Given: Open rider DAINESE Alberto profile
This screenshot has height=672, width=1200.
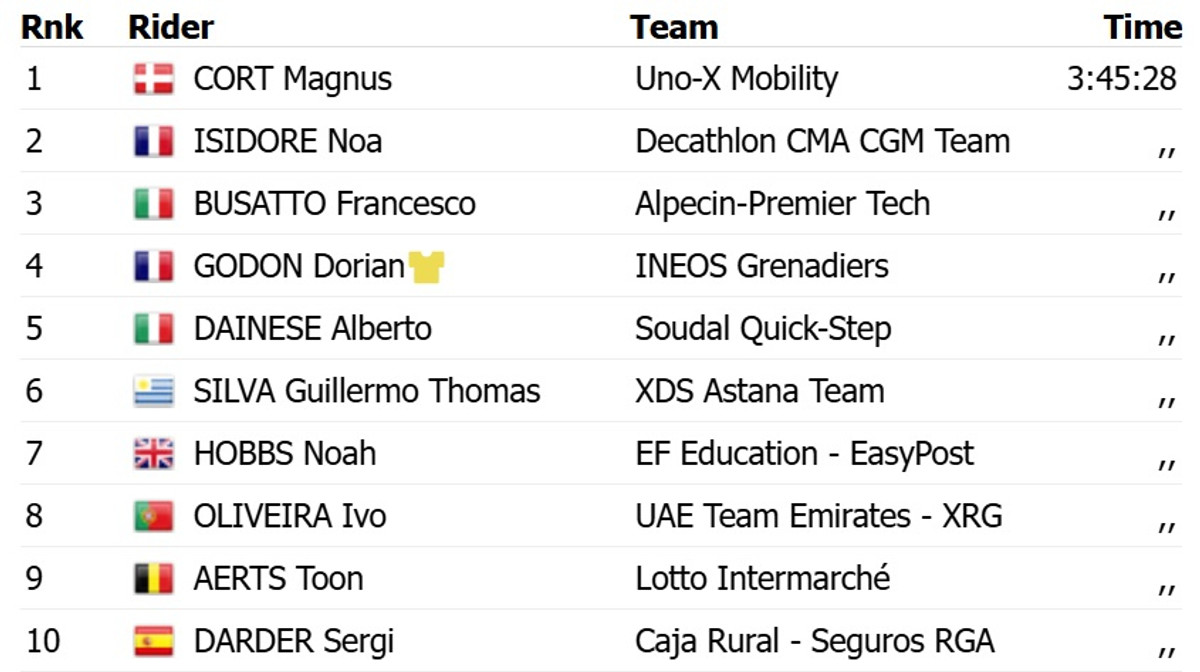Looking at the screenshot, I should coord(312,329).
